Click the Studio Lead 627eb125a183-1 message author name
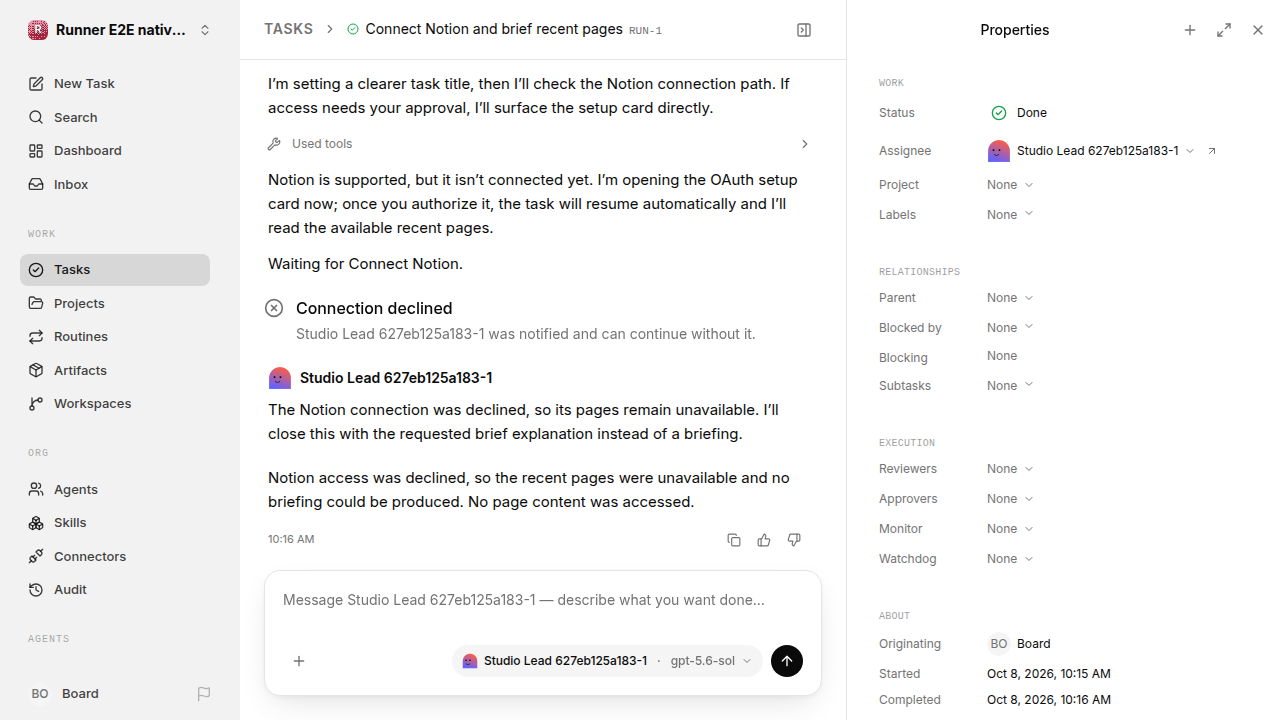Screen dimensions: 1280x720 [x=396, y=378]
